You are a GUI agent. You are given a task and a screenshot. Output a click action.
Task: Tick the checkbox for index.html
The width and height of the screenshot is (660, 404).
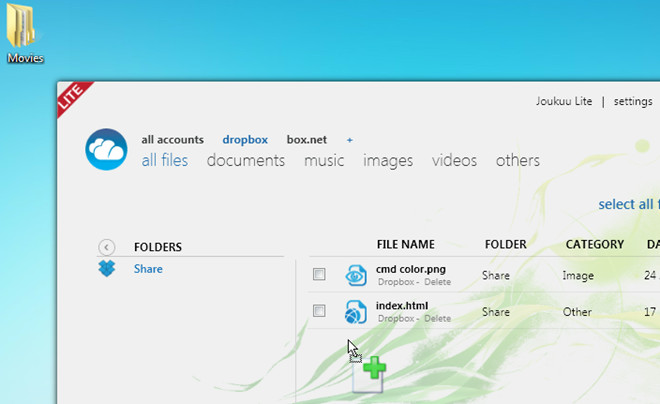[319, 311]
